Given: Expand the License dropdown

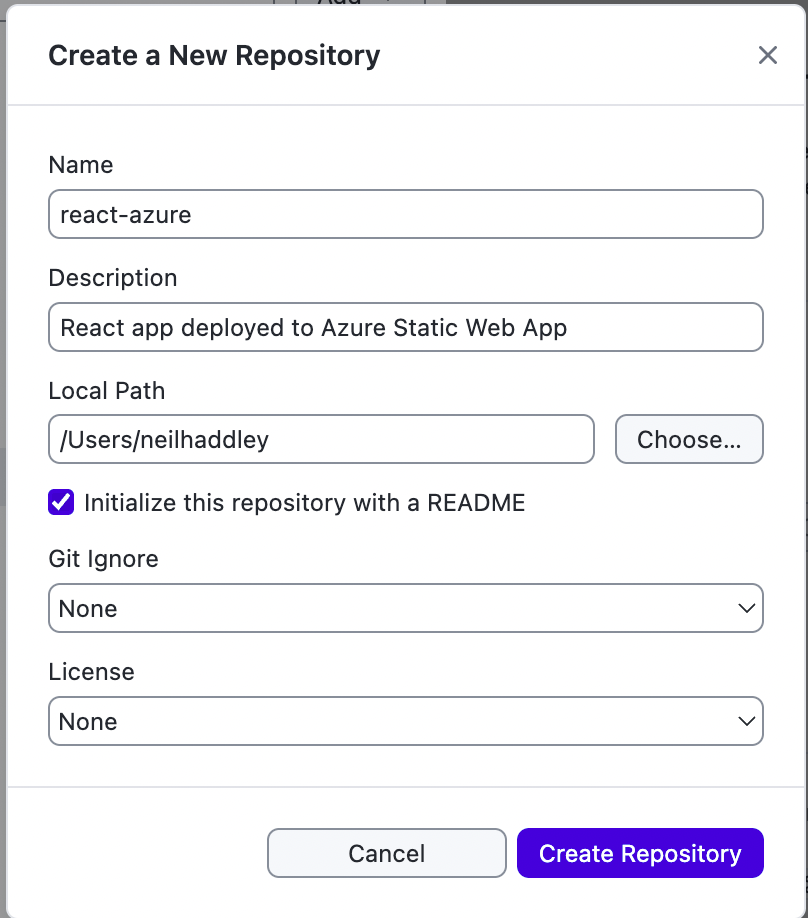Looking at the screenshot, I should click(x=405, y=722).
